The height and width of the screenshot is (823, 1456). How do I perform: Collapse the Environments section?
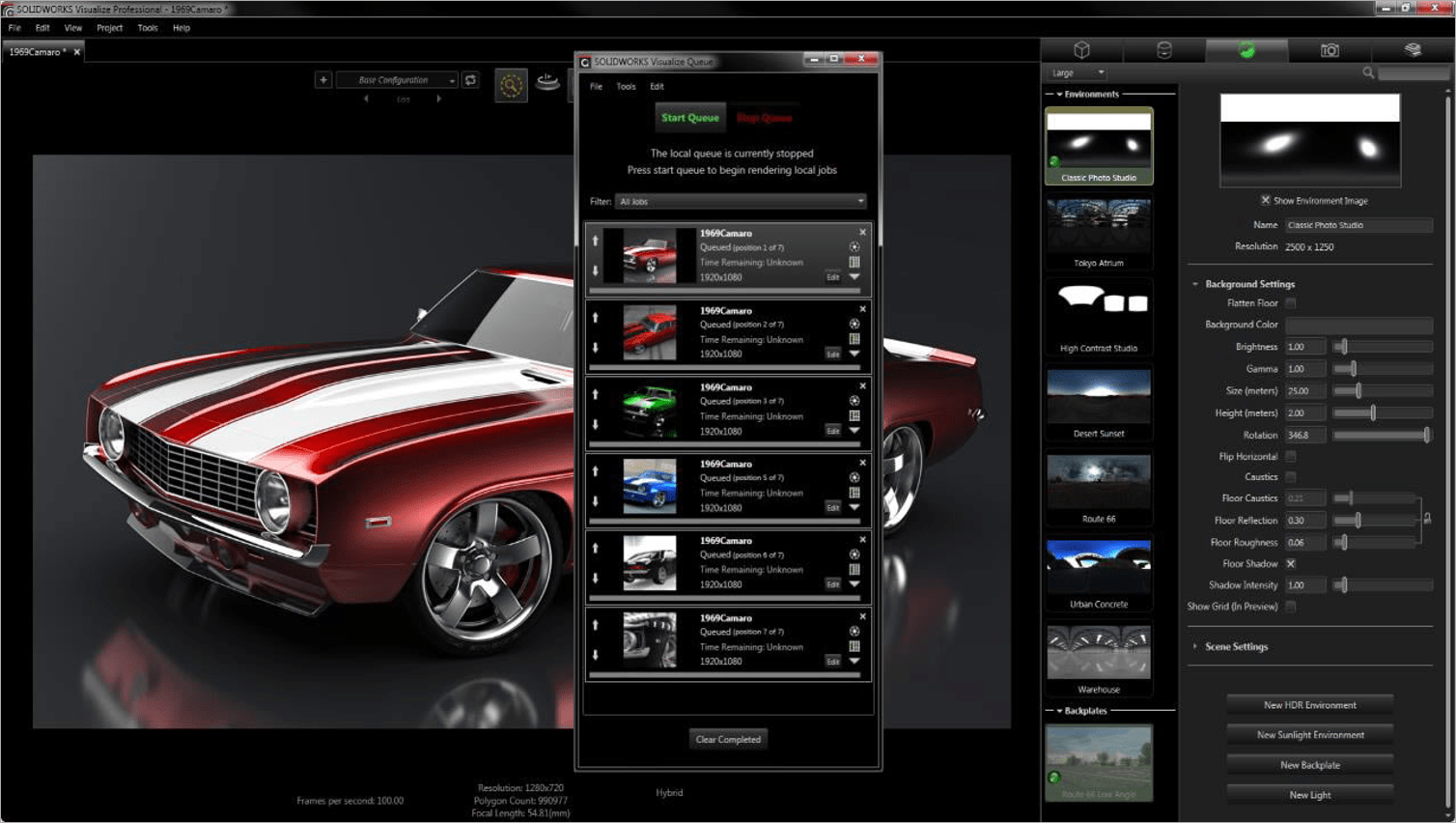[1059, 95]
